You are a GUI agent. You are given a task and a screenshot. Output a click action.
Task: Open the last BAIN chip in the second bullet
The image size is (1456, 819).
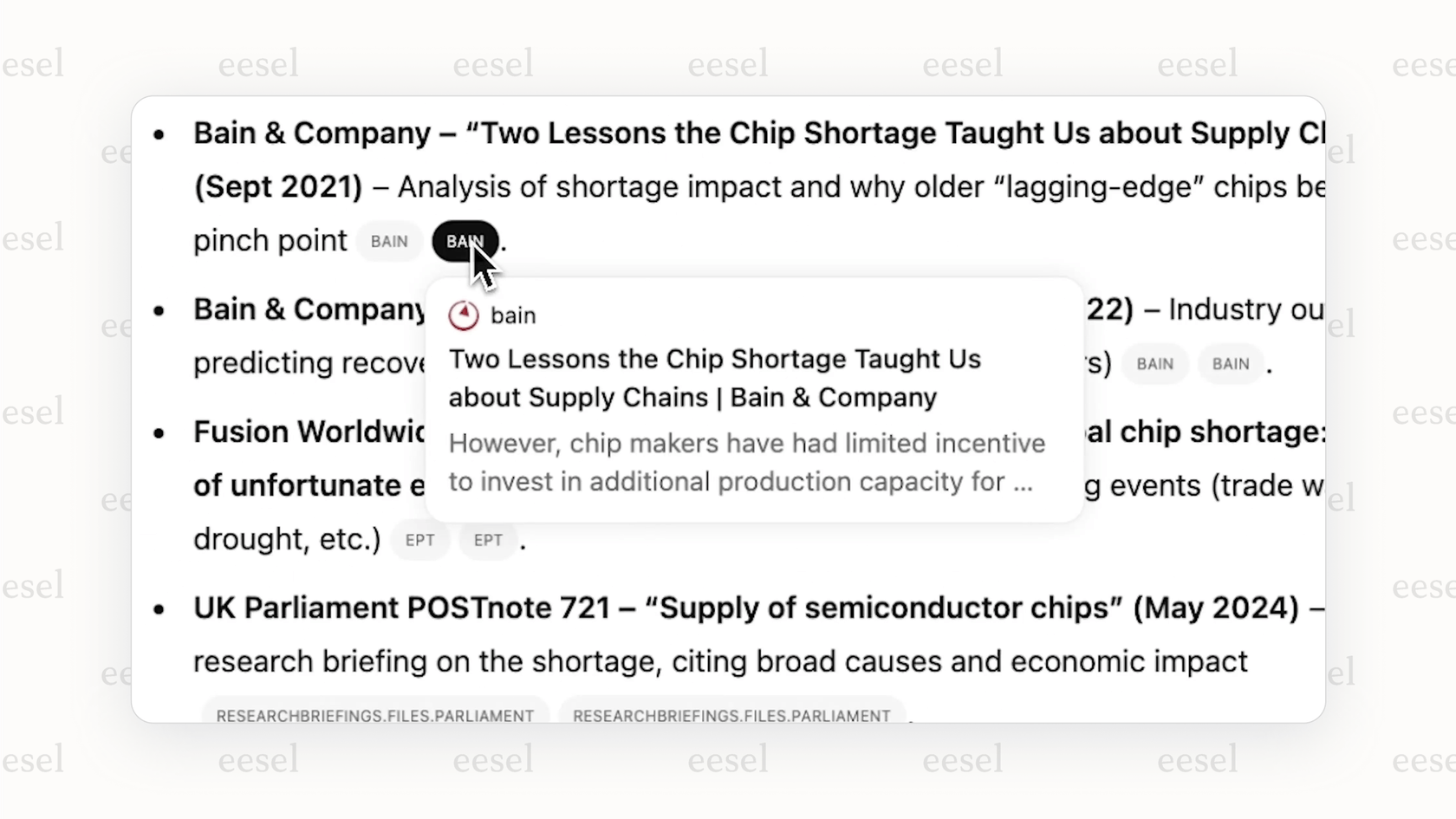click(1231, 364)
